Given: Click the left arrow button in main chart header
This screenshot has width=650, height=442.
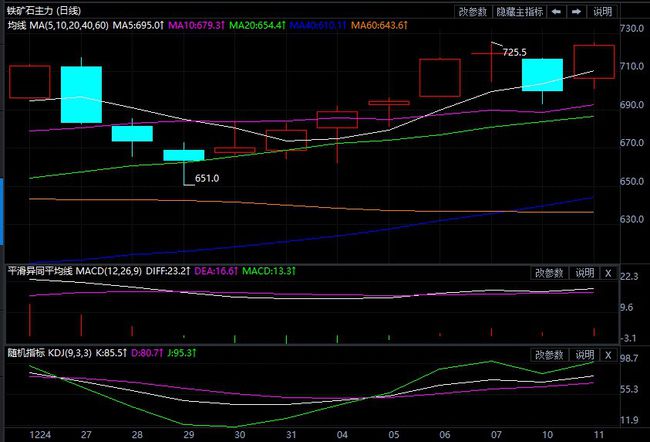Looking at the screenshot, I should (x=556, y=12).
